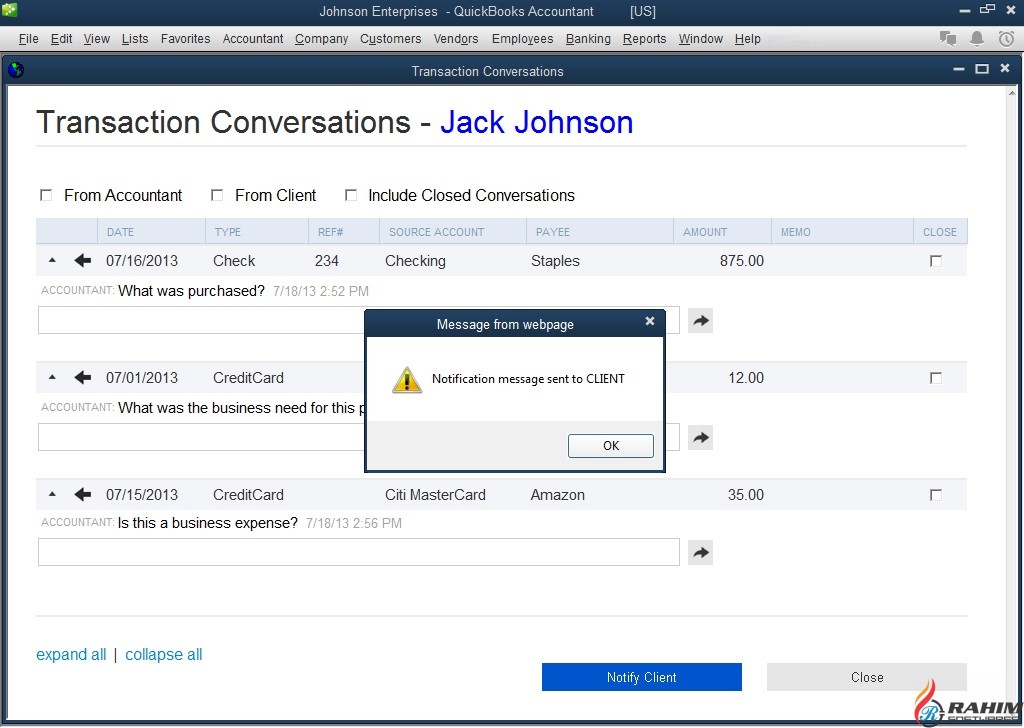The width and height of the screenshot is (1024, 728).
Task: Open the Accountant menu
Action: (x=253, y=39)
